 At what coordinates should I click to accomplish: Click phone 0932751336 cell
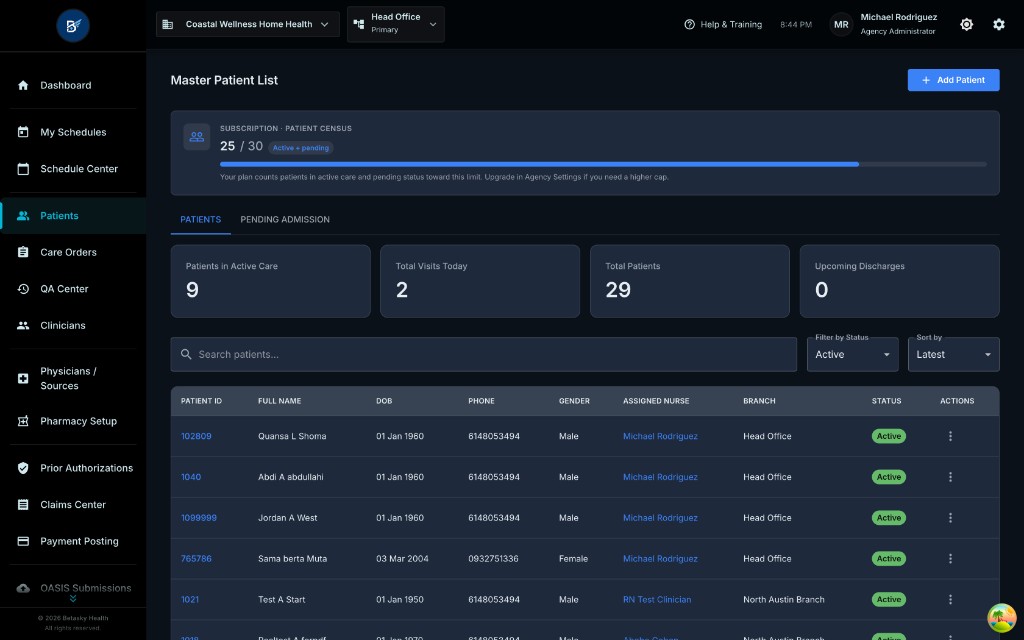(x=493, y=559)
